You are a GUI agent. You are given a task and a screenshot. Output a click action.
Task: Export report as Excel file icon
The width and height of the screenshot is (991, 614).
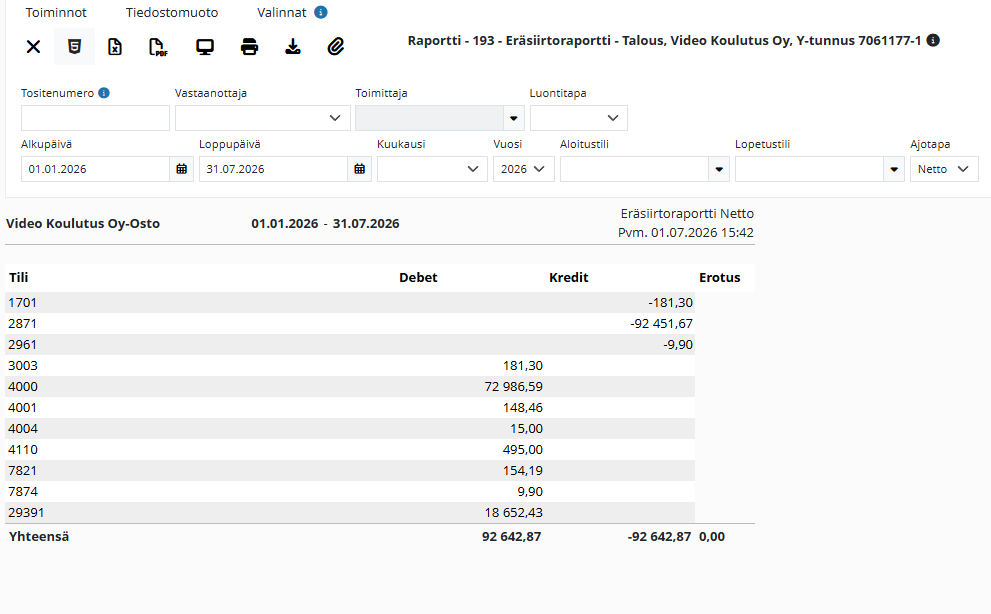115,47
